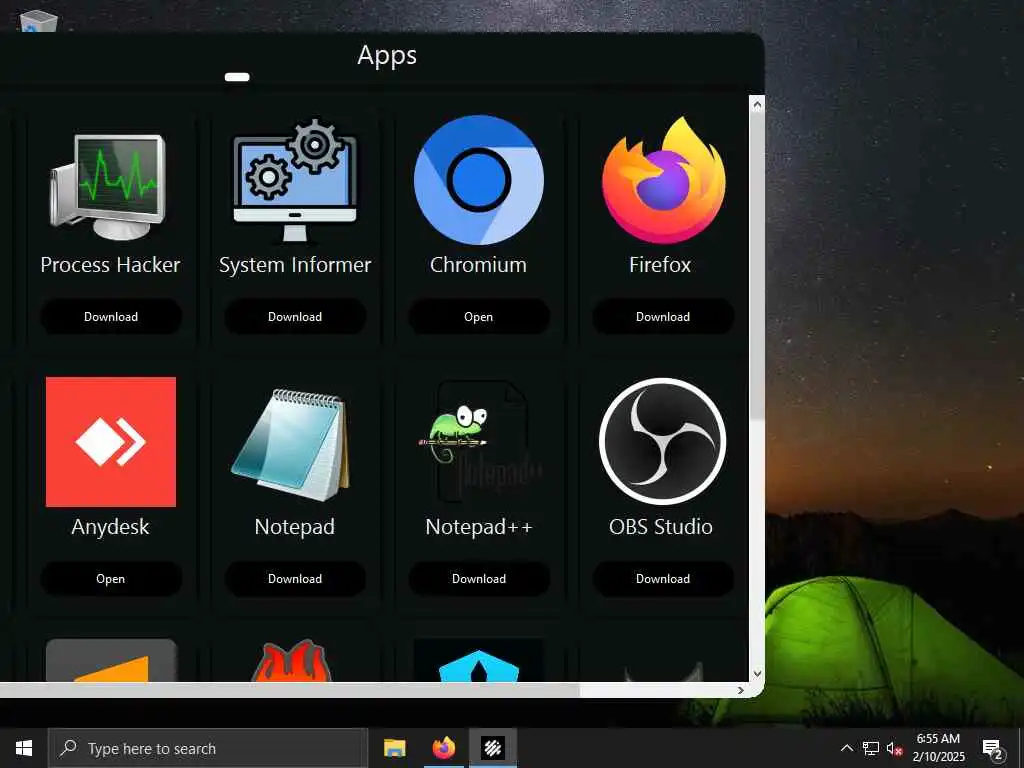The height and width of the screenshot is (768, 1024).
Task: Select the System Informer label
Action: (295, 265)
